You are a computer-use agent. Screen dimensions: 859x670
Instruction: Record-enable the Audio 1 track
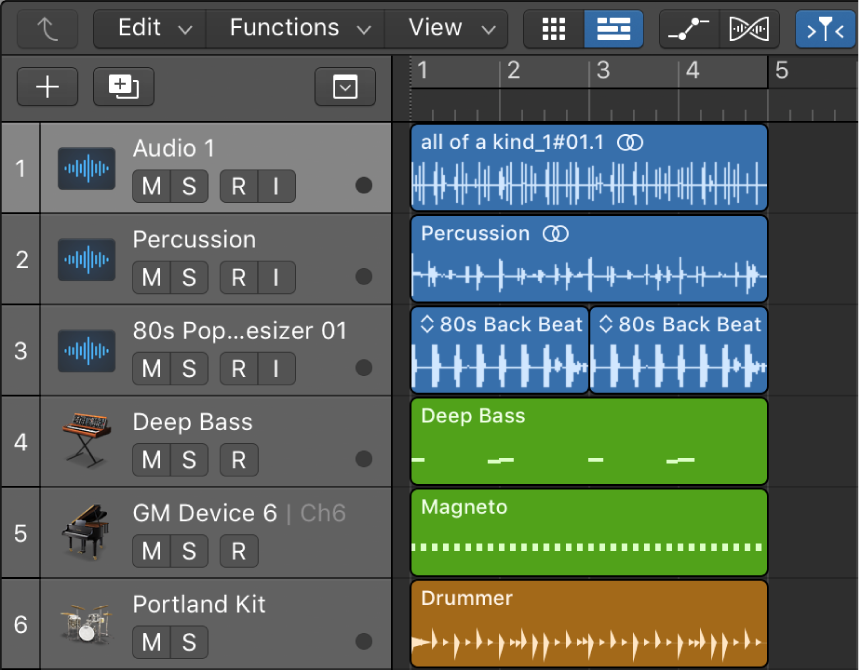[239, 186]
